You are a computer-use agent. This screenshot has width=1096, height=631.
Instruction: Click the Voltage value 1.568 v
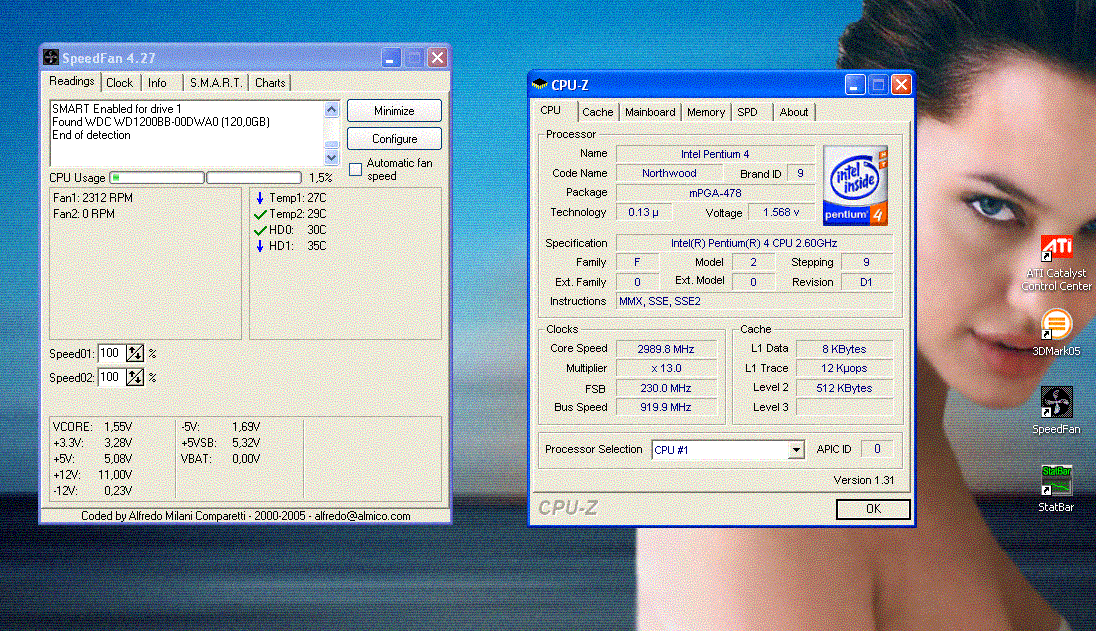tap(781, 212)
